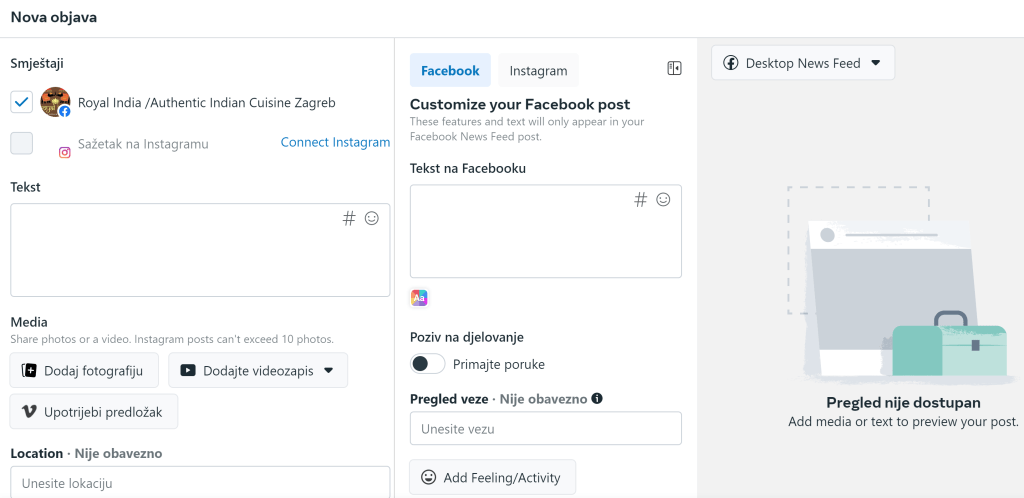Open emoji picker in Facebook text box

[x=663, y=199]
